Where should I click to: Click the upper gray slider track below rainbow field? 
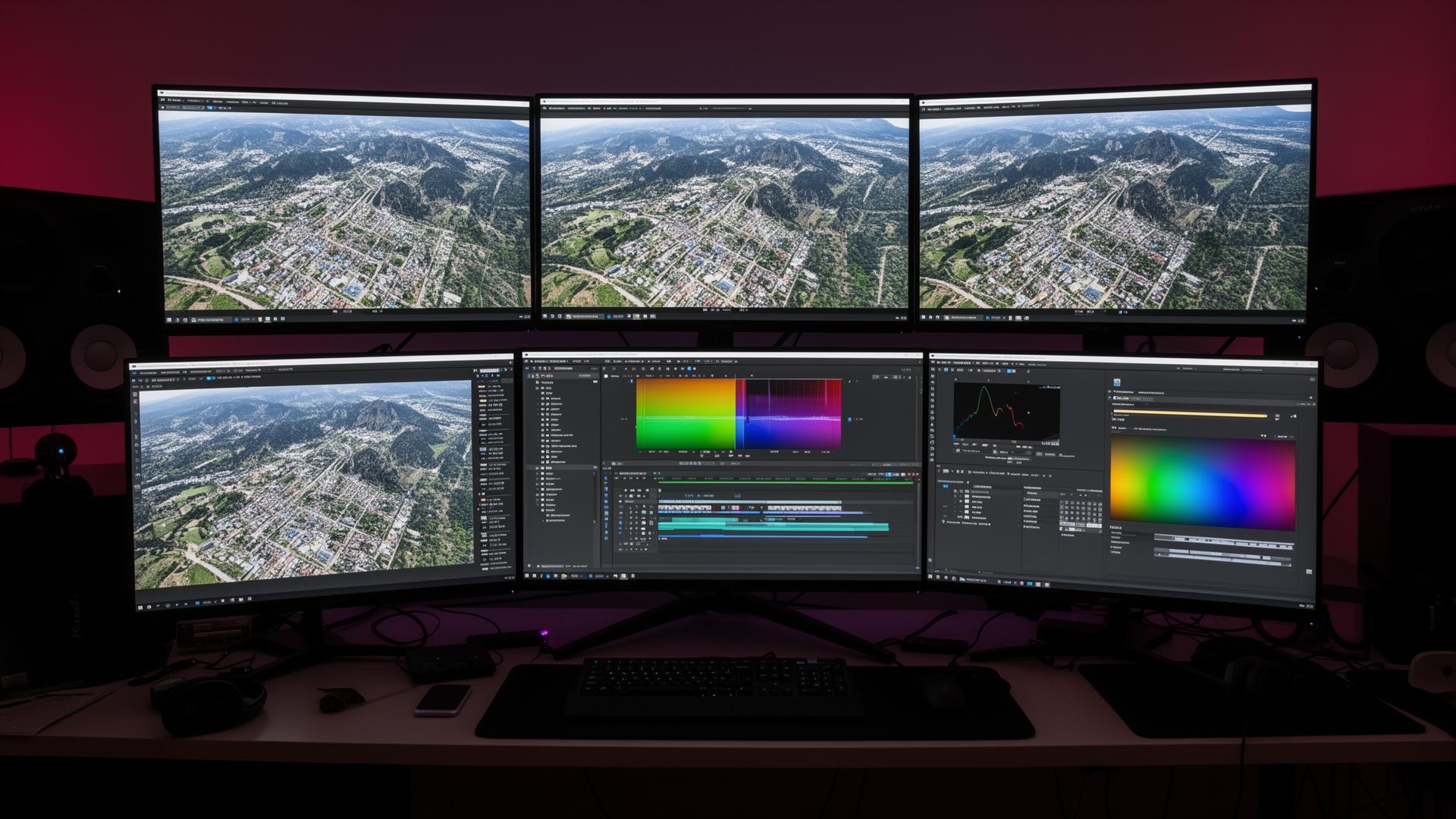1224,541
